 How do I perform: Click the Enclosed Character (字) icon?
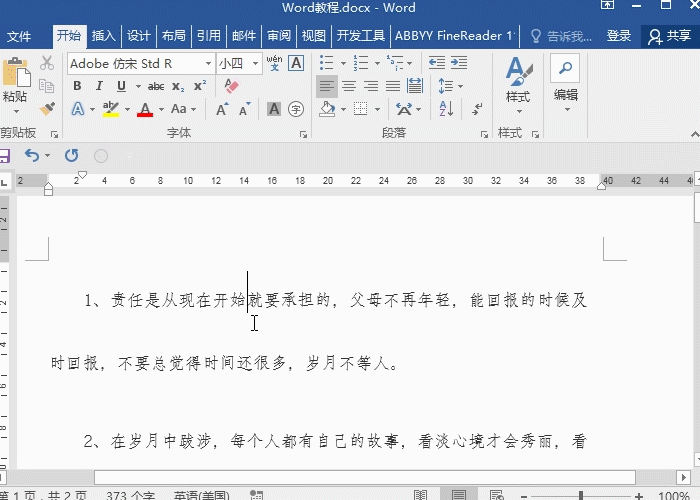point(295,109)
